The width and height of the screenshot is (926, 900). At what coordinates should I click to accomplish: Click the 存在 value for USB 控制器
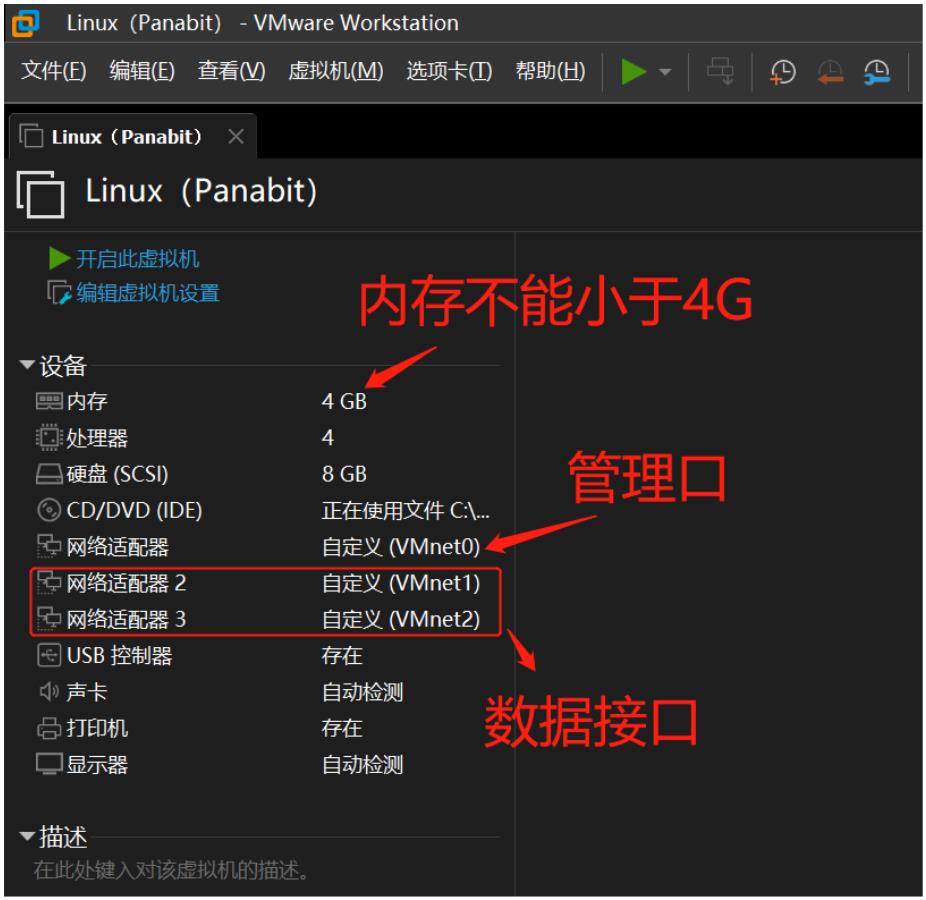(x=342, y=656)
